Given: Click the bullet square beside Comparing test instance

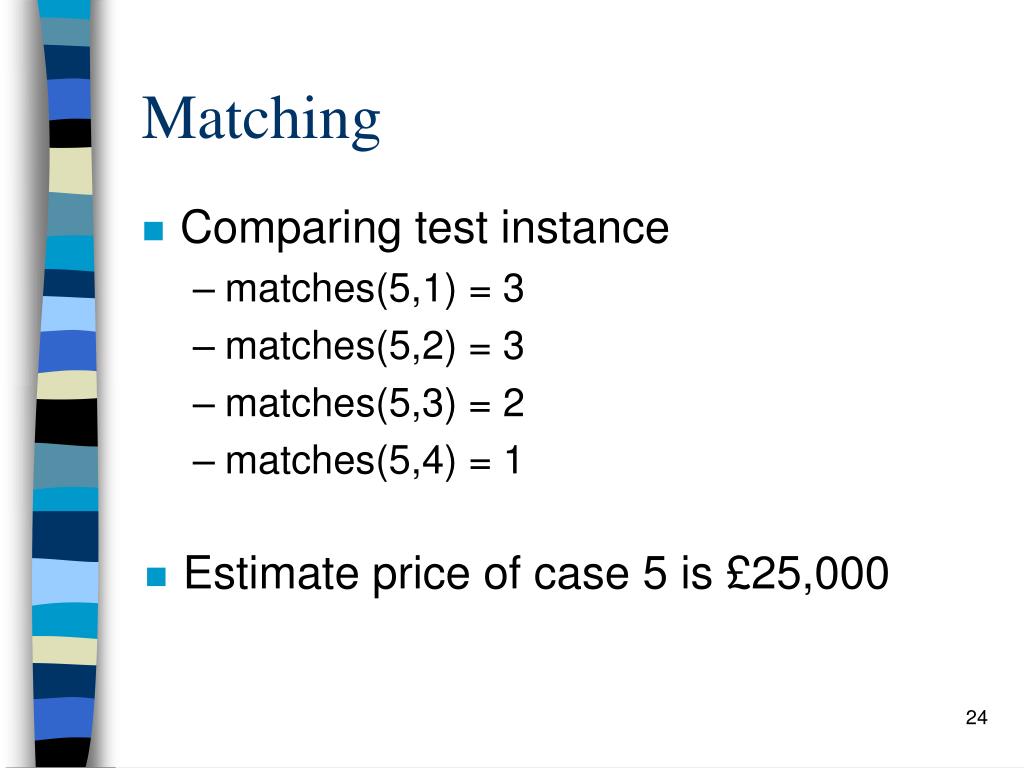Looking at the screenshot, I should pos(153,231).
